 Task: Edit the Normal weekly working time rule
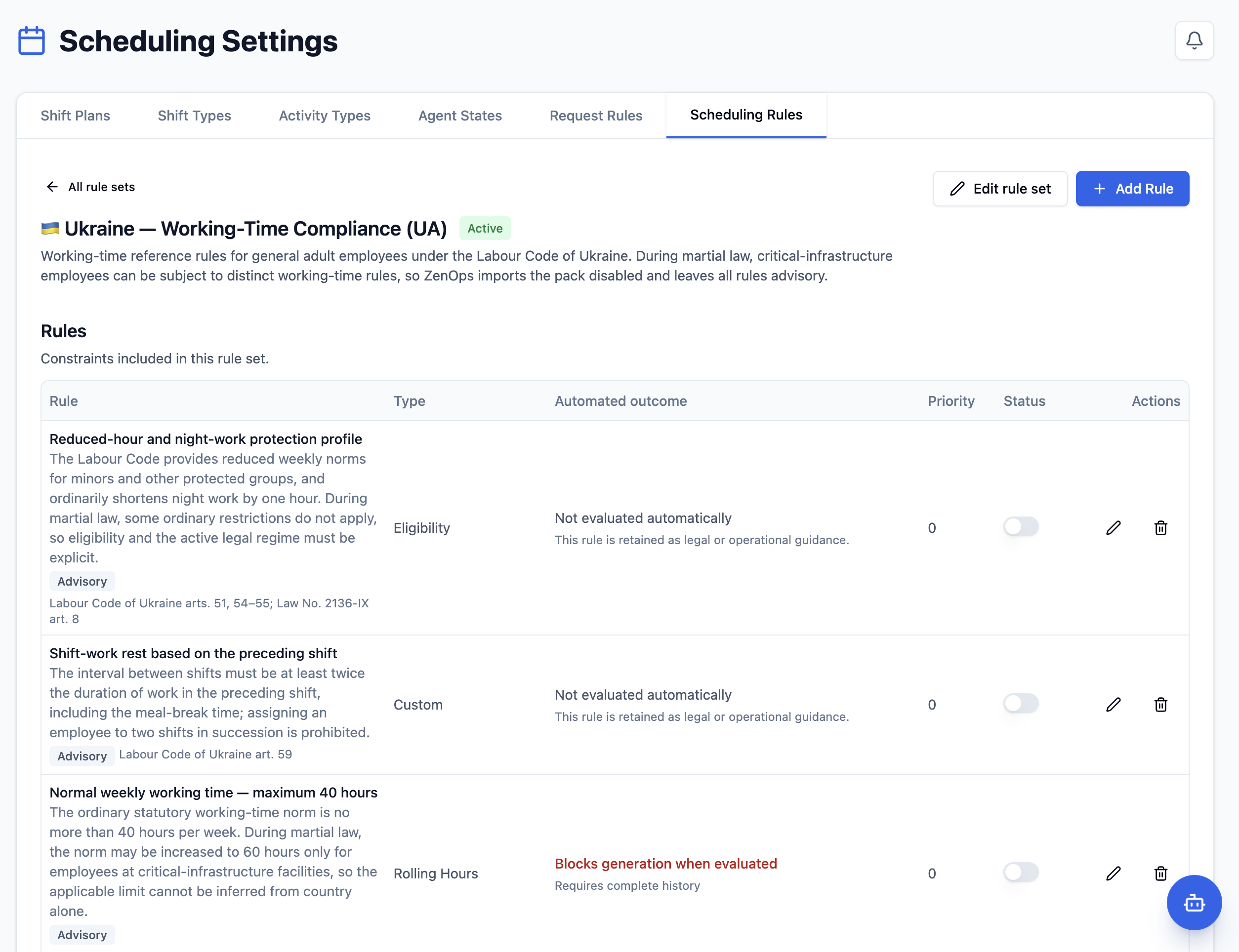[1113, 873]
